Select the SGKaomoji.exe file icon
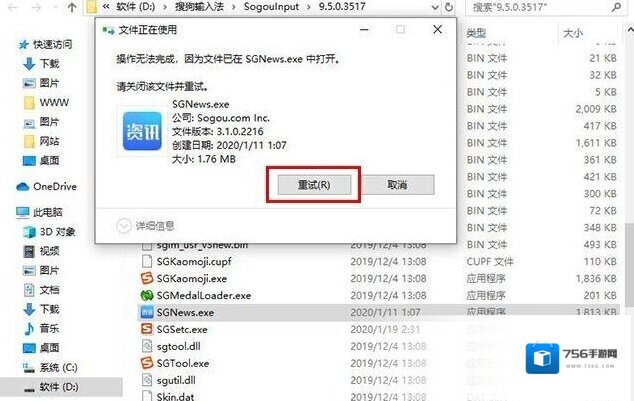Image resolution: width=634 pixels, height=401 pixels. point(147,278)
